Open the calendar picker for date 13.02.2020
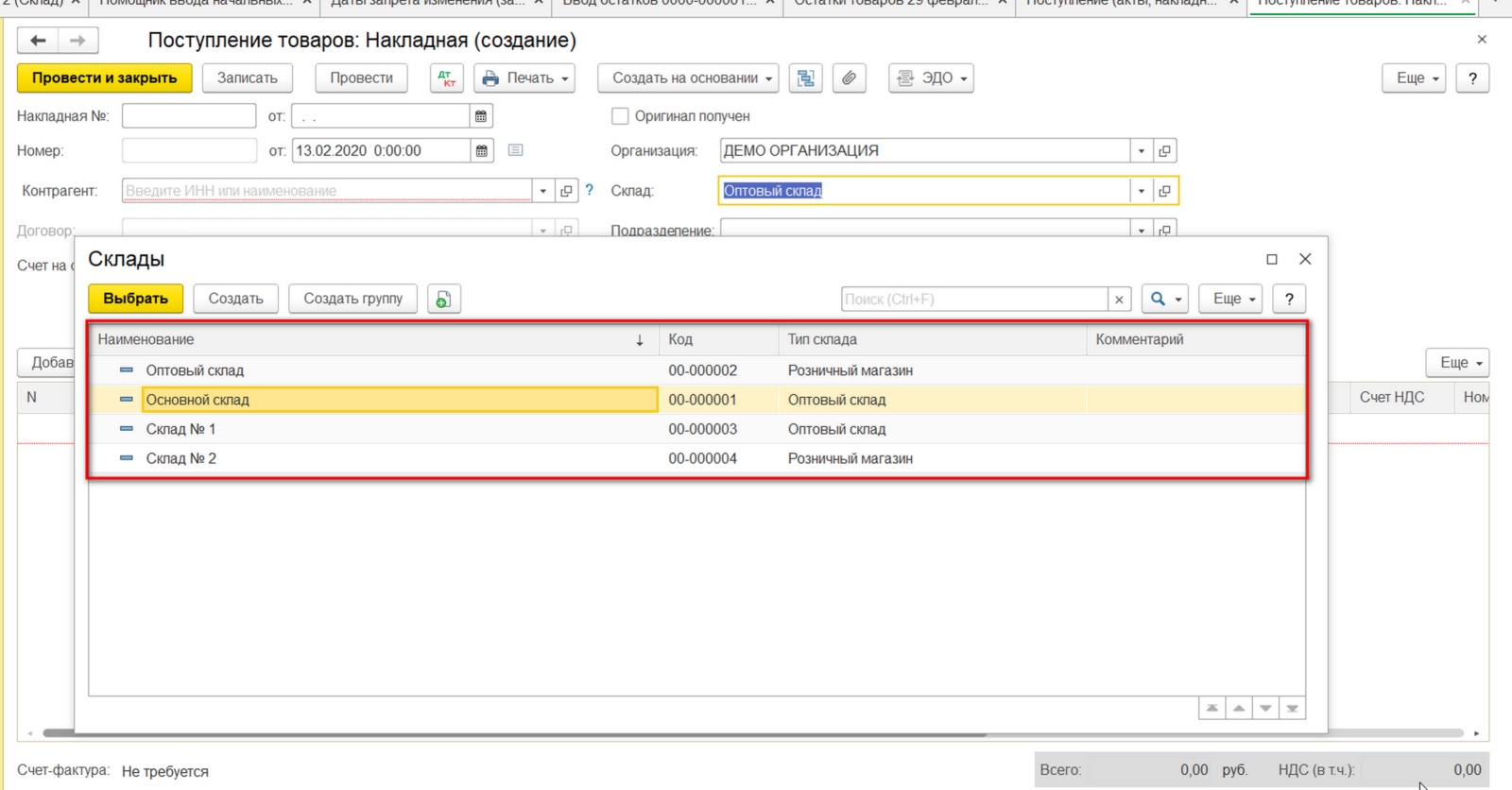 coord(482,151)
